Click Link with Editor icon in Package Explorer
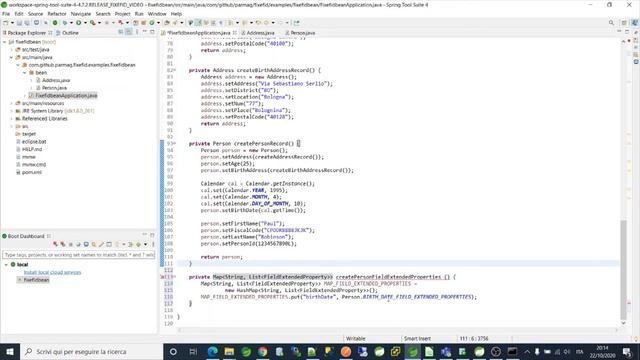 128,32
